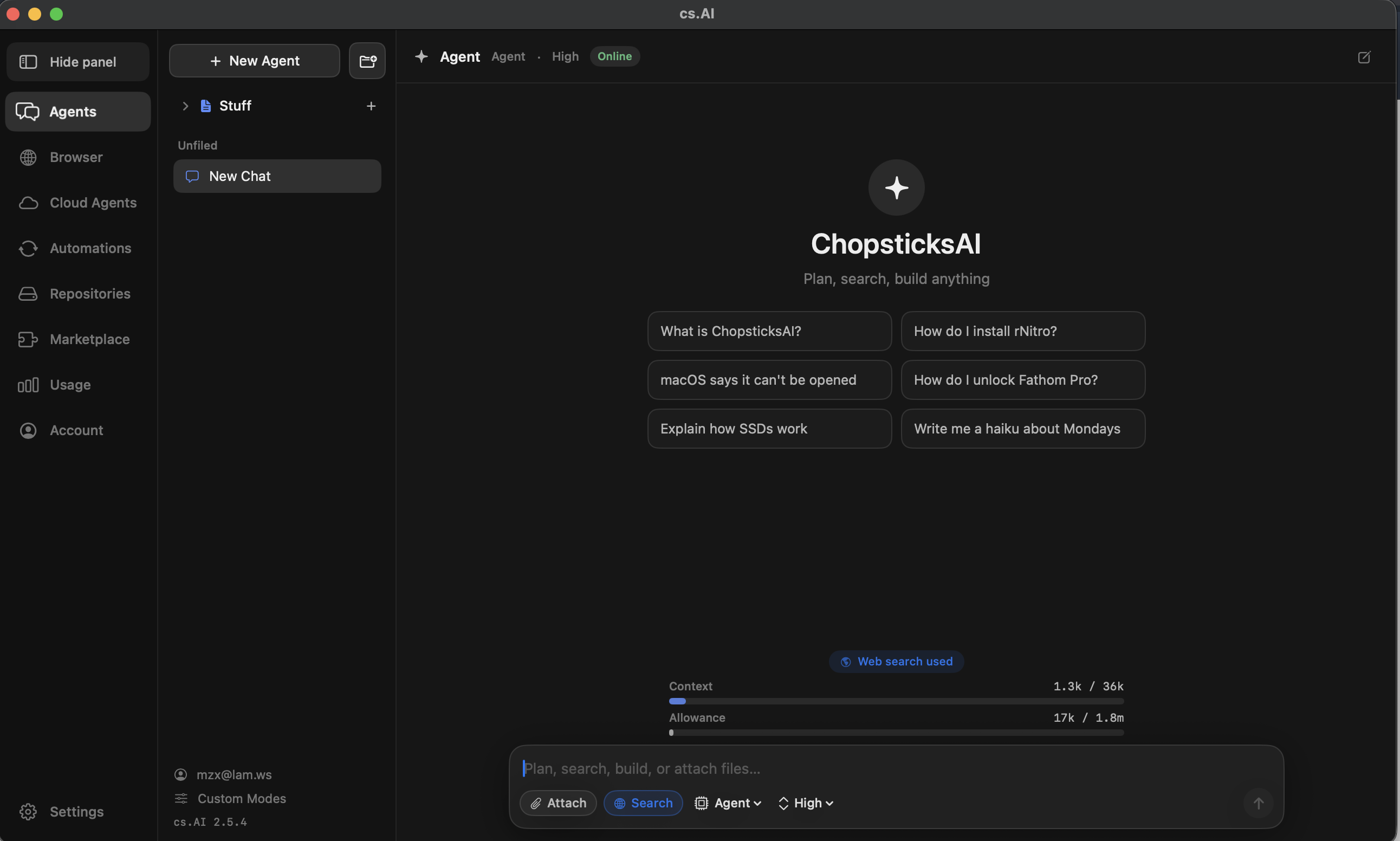This screenshot has width=1400, height=841.
Task: Select 'Write me a haiku about Mondays'
Action: pos(1023,429)
